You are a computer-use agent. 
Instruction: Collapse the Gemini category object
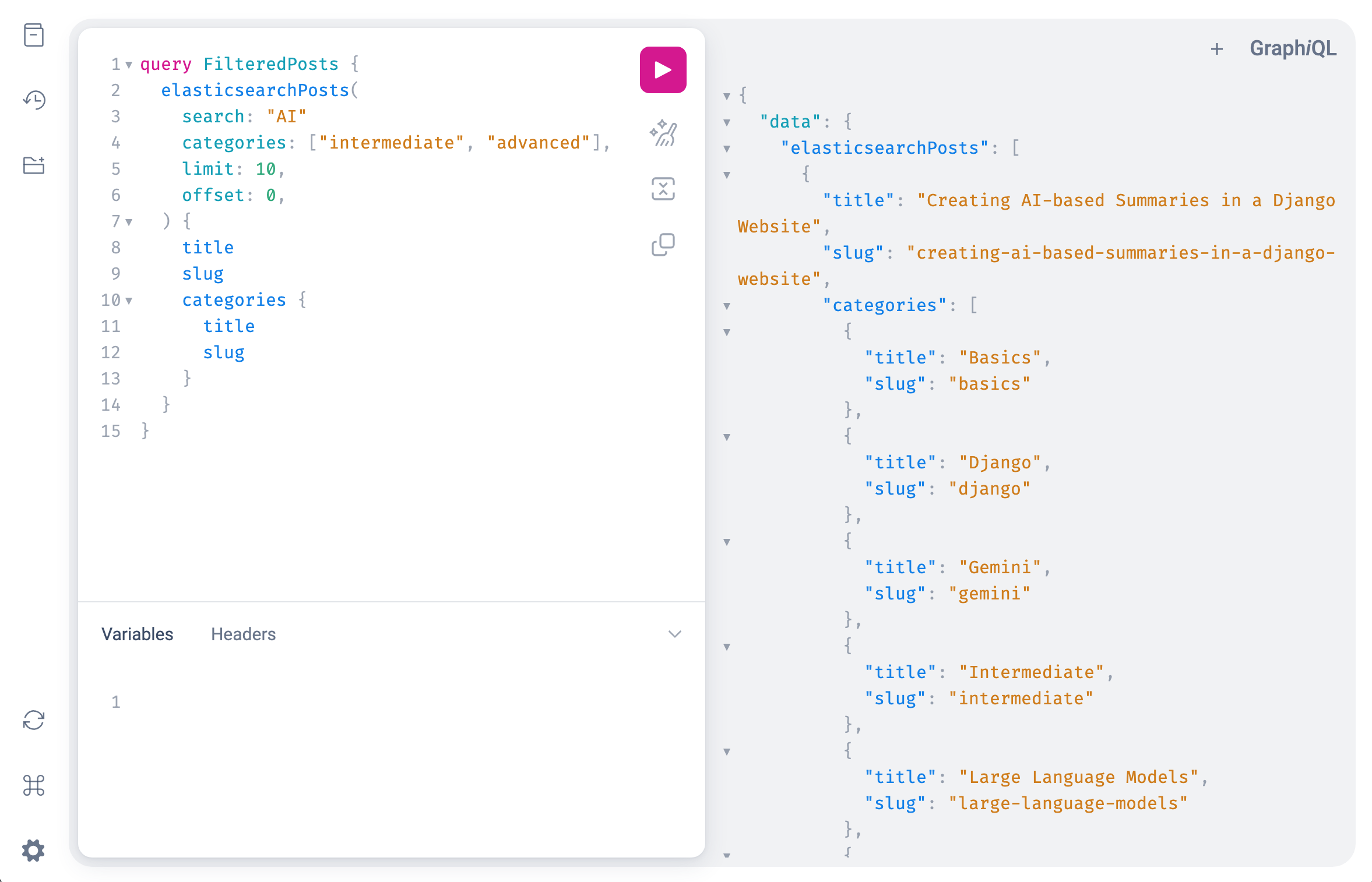pos(727,542)
